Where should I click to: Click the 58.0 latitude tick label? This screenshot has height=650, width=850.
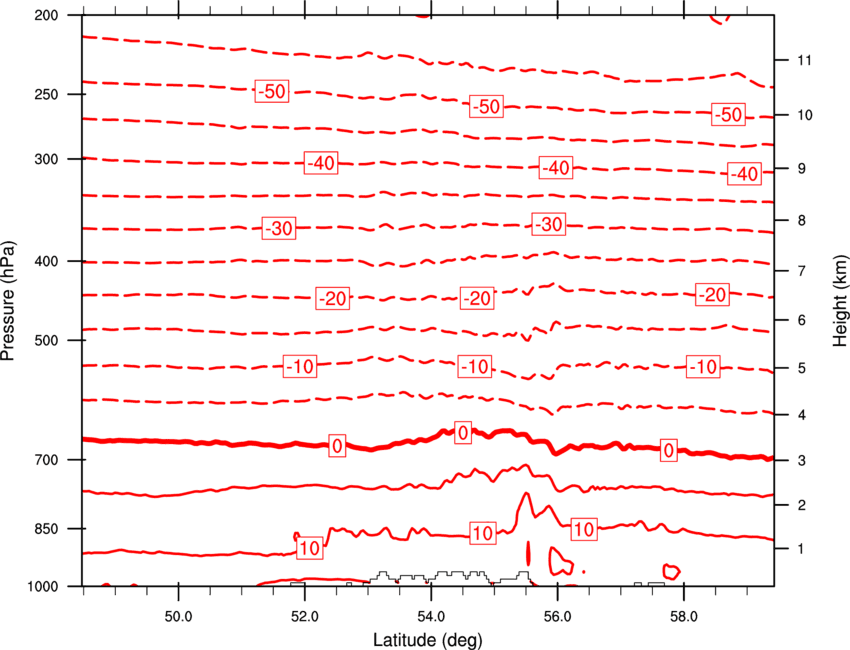point(684,617)
